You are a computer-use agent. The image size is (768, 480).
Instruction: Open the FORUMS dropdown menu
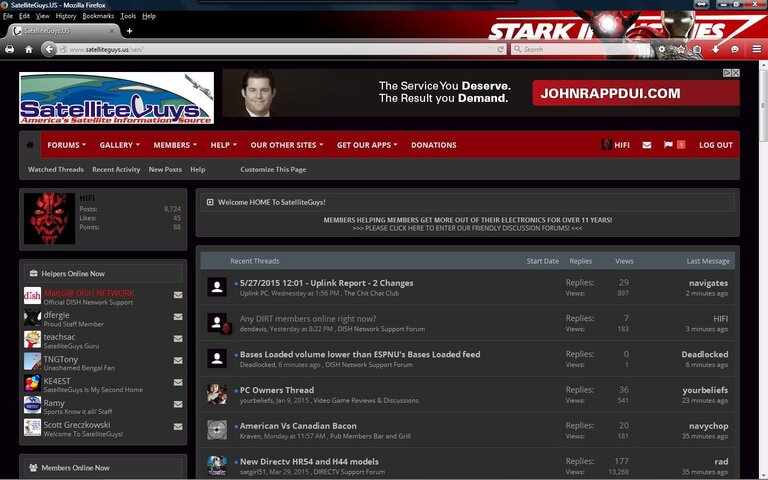pyautogui.click(x=66, y=145)
